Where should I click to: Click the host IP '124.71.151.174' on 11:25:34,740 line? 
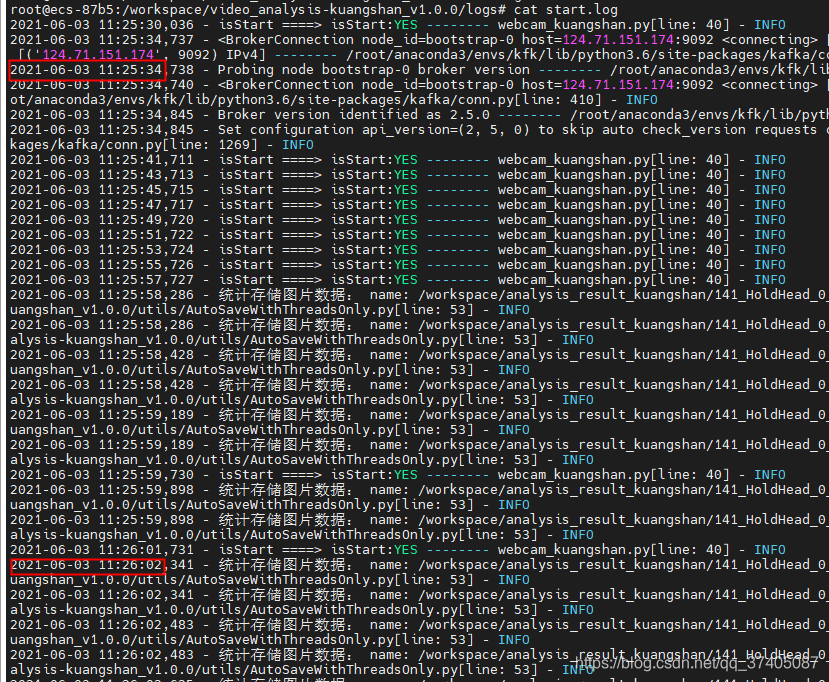point(618,85)
